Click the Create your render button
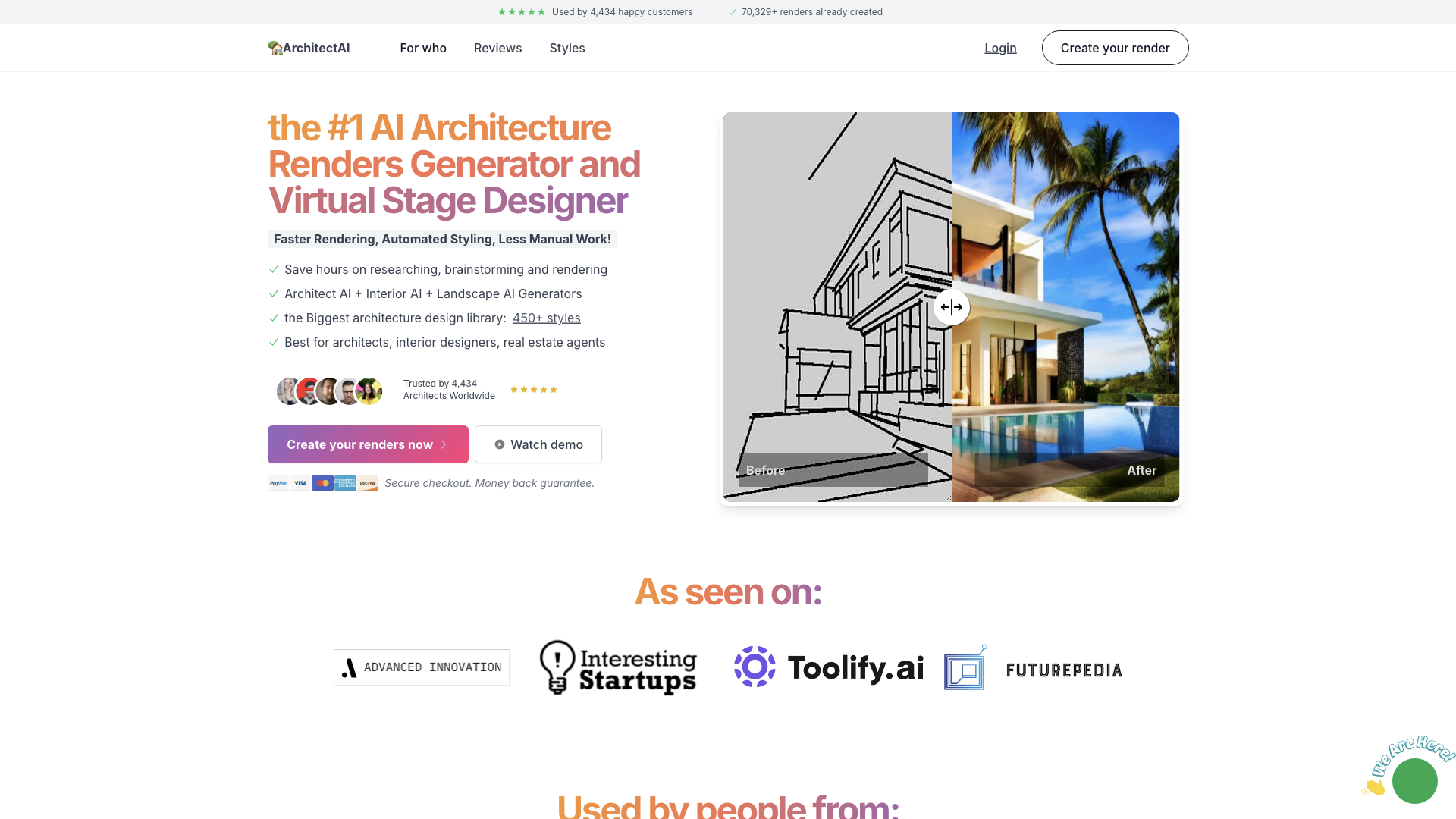 pos(1115,47)
